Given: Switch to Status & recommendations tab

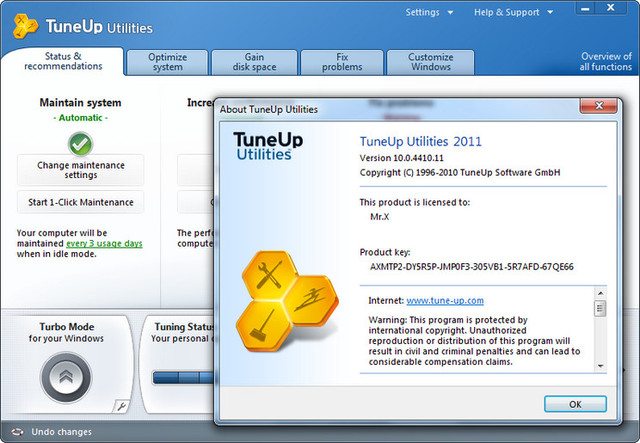Looking at the screenshot, I should click(63, 61).
